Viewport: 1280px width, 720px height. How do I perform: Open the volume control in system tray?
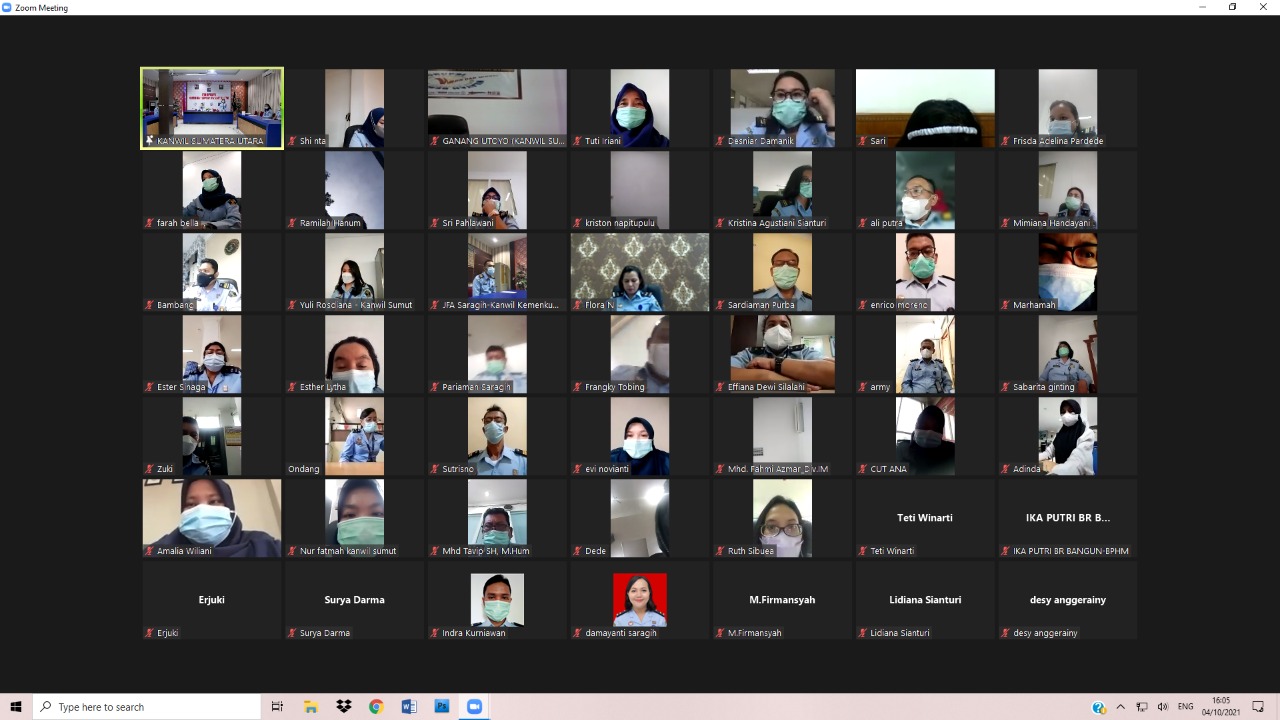(x=1163, y=707)
